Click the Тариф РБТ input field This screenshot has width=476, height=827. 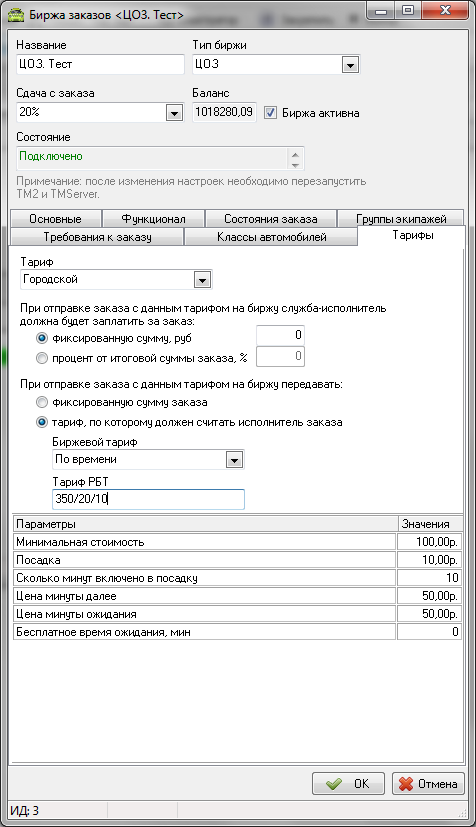tap(148, 499)
